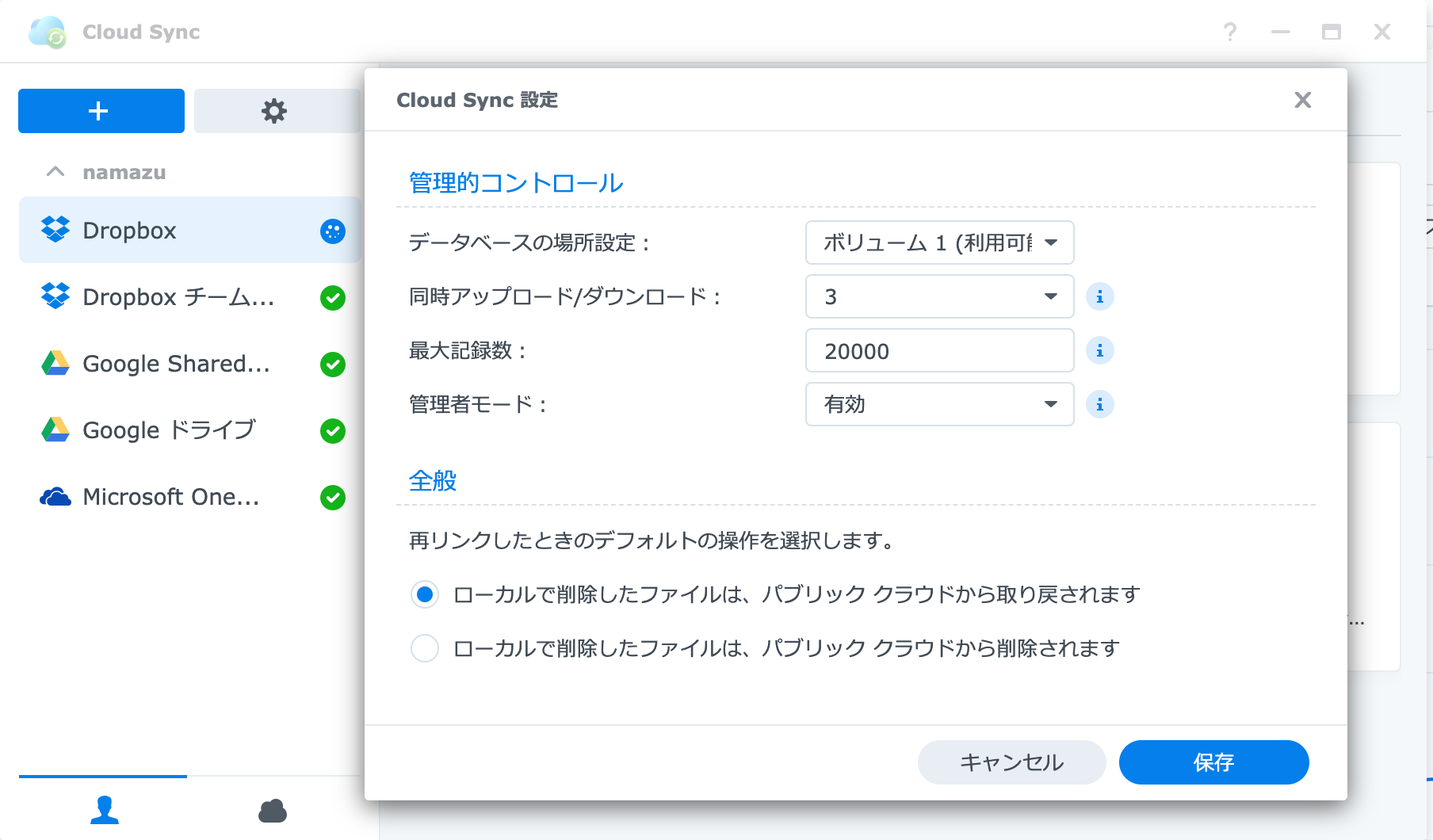Click the 最大記録数 input field

(939, 350)
